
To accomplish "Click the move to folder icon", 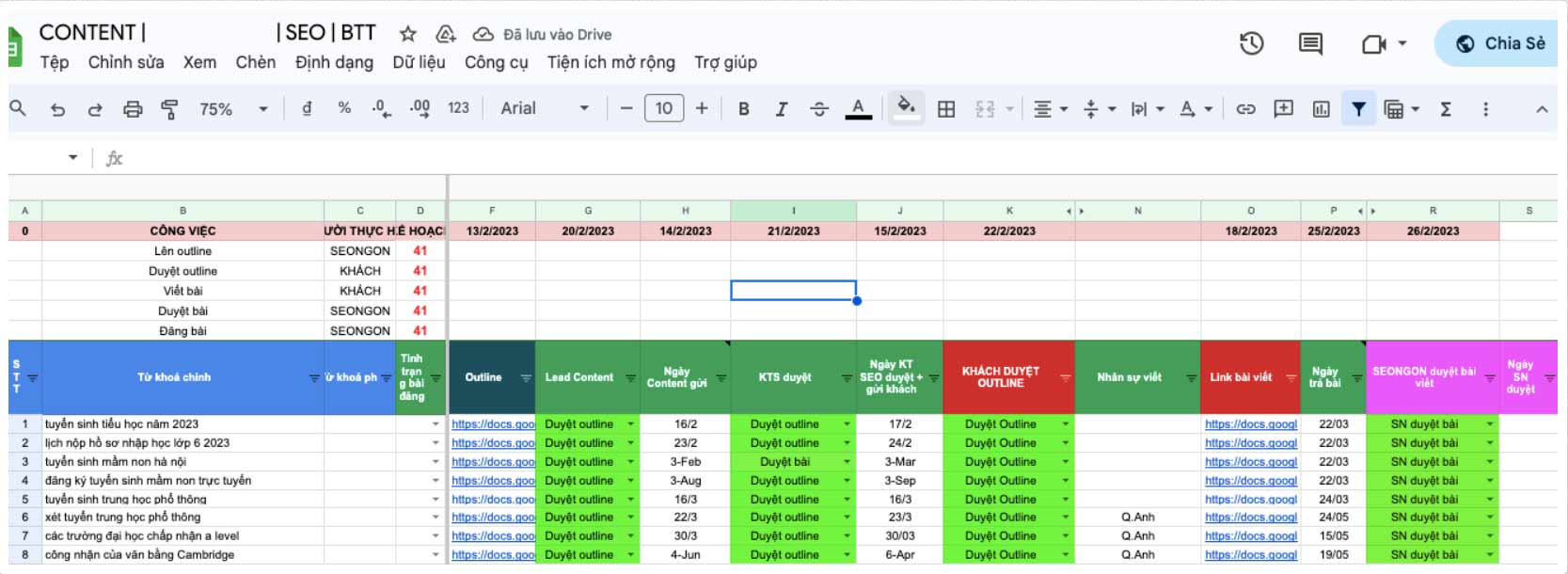I will pos(446,34).
